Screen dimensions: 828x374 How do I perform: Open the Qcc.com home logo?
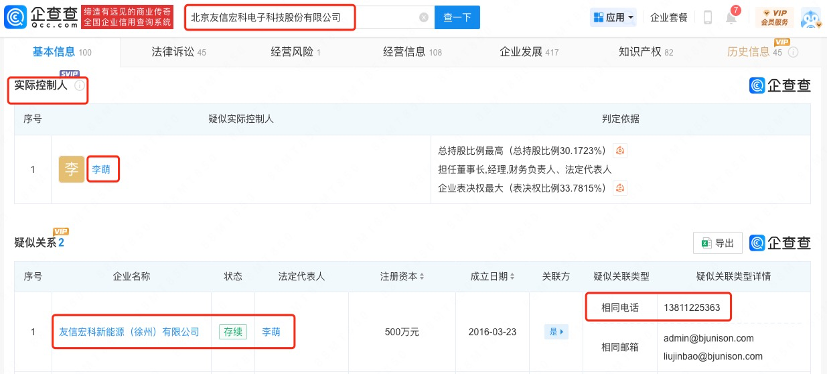coord(41,17)
